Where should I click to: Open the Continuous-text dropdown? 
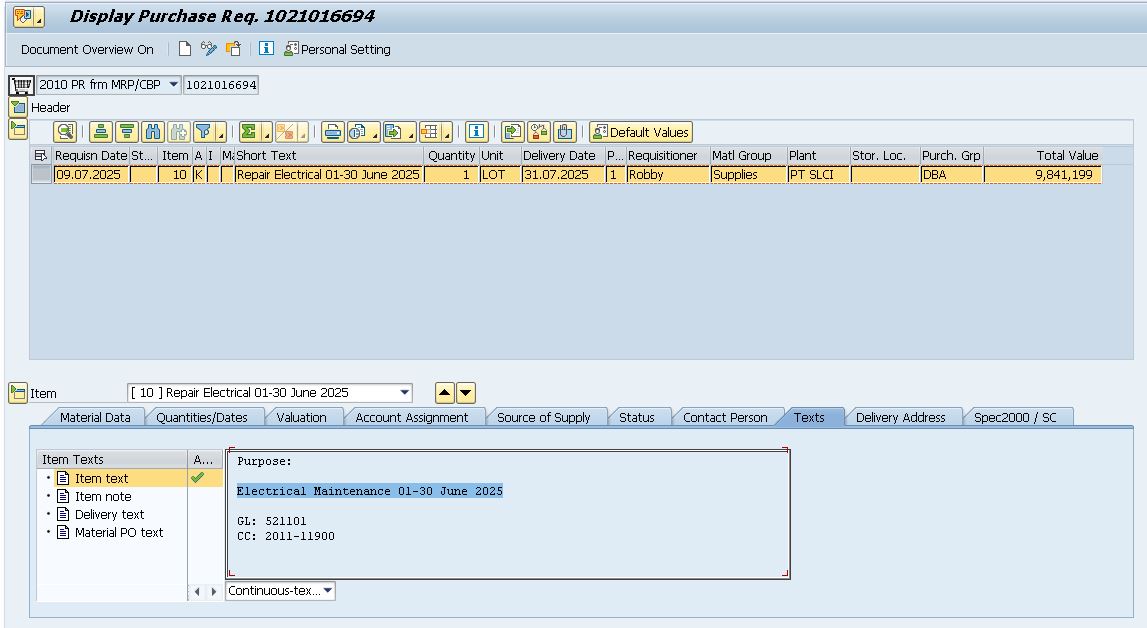(328, 591)
